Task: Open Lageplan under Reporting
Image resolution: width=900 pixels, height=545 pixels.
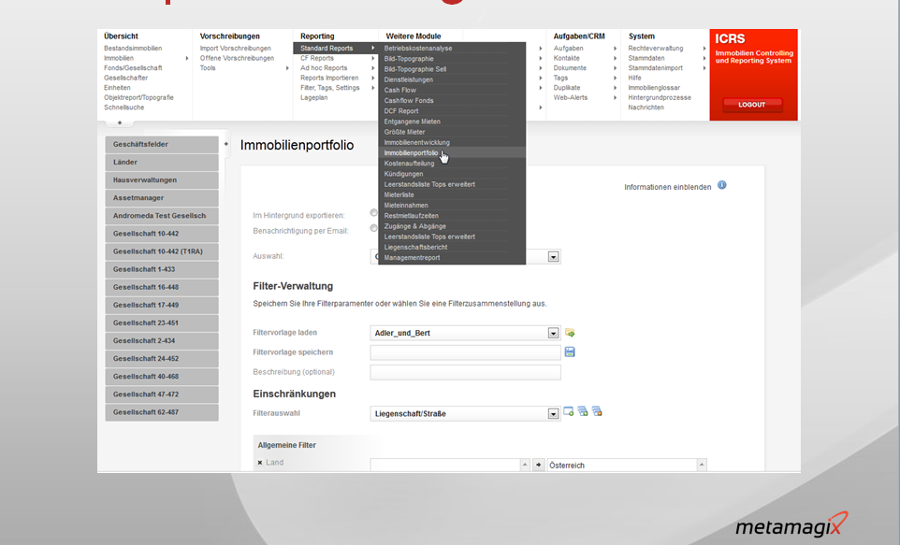Action: pyautogui.click(x=314, y=98)
